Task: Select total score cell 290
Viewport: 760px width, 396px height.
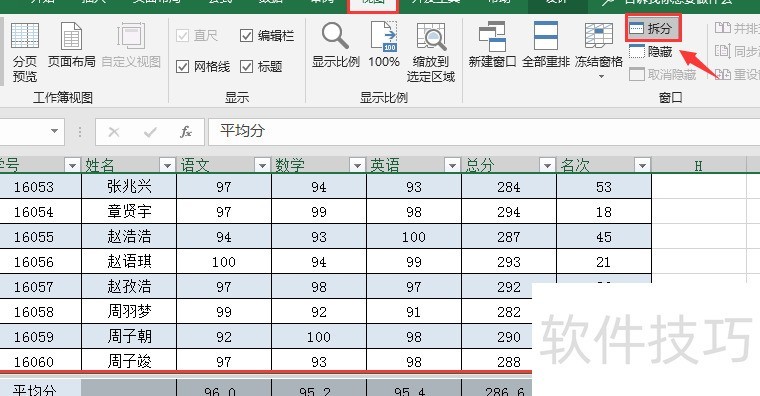Action: tap(497, 336)
